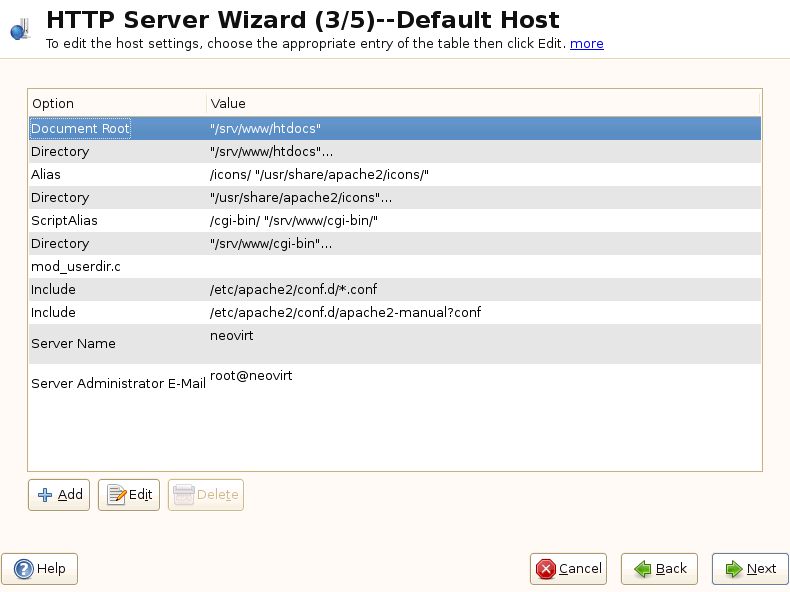Click the plus icon on Add button
Viewport: 790px width, 592px height.
(x=45, y=495)
